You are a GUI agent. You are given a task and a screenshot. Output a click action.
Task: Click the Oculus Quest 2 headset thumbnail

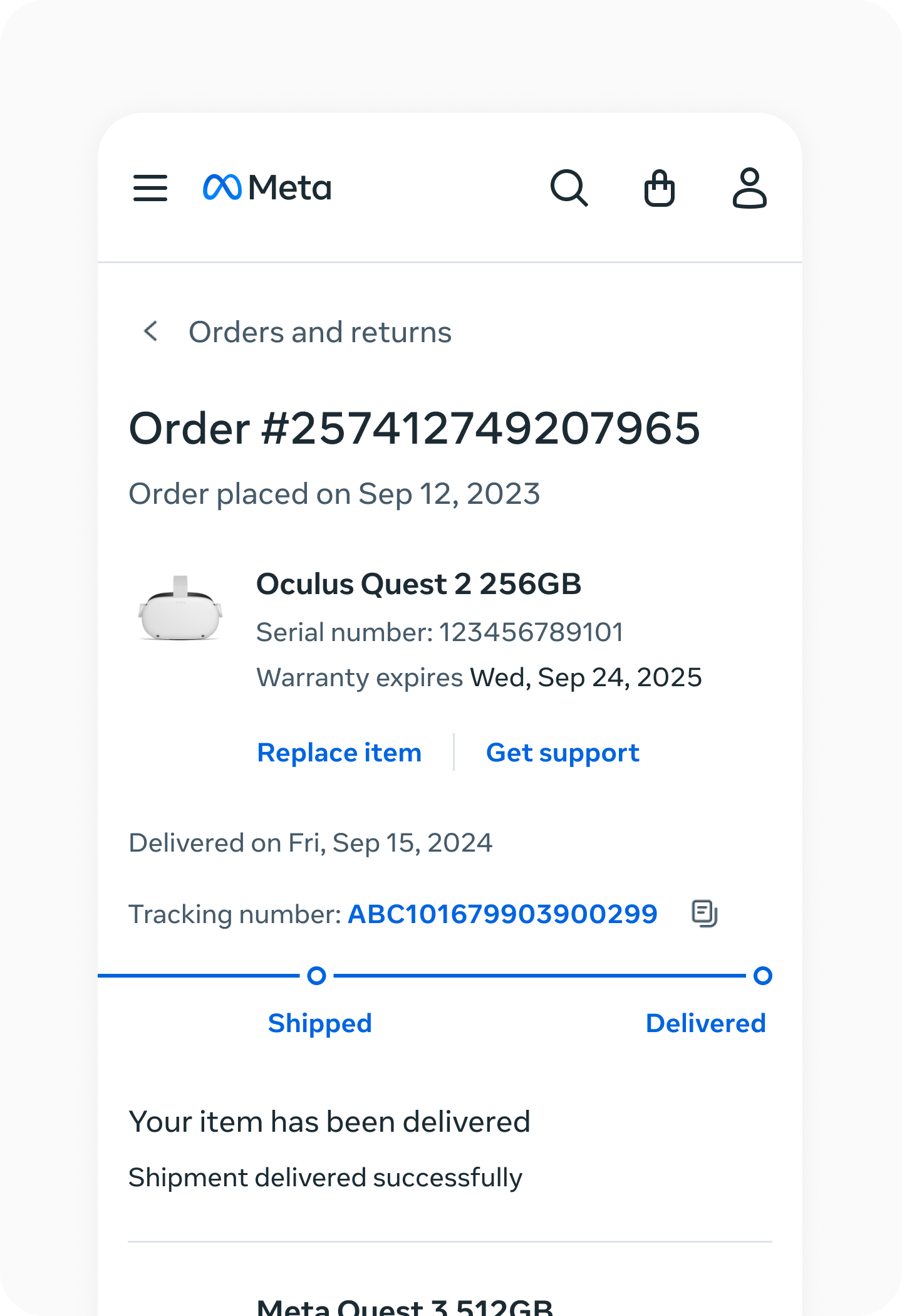(180, 609)
